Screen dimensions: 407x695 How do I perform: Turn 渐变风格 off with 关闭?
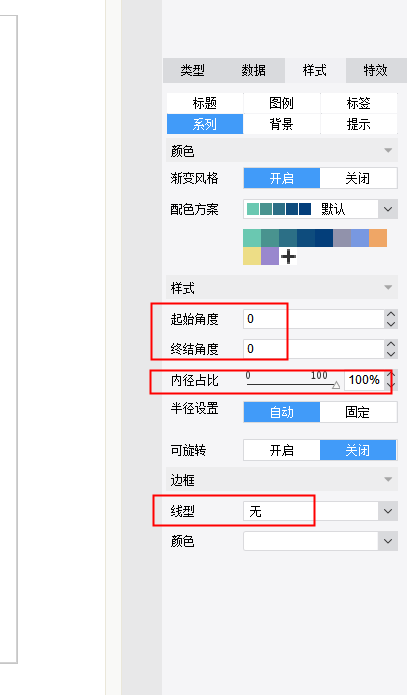click(x=358, y=178)
